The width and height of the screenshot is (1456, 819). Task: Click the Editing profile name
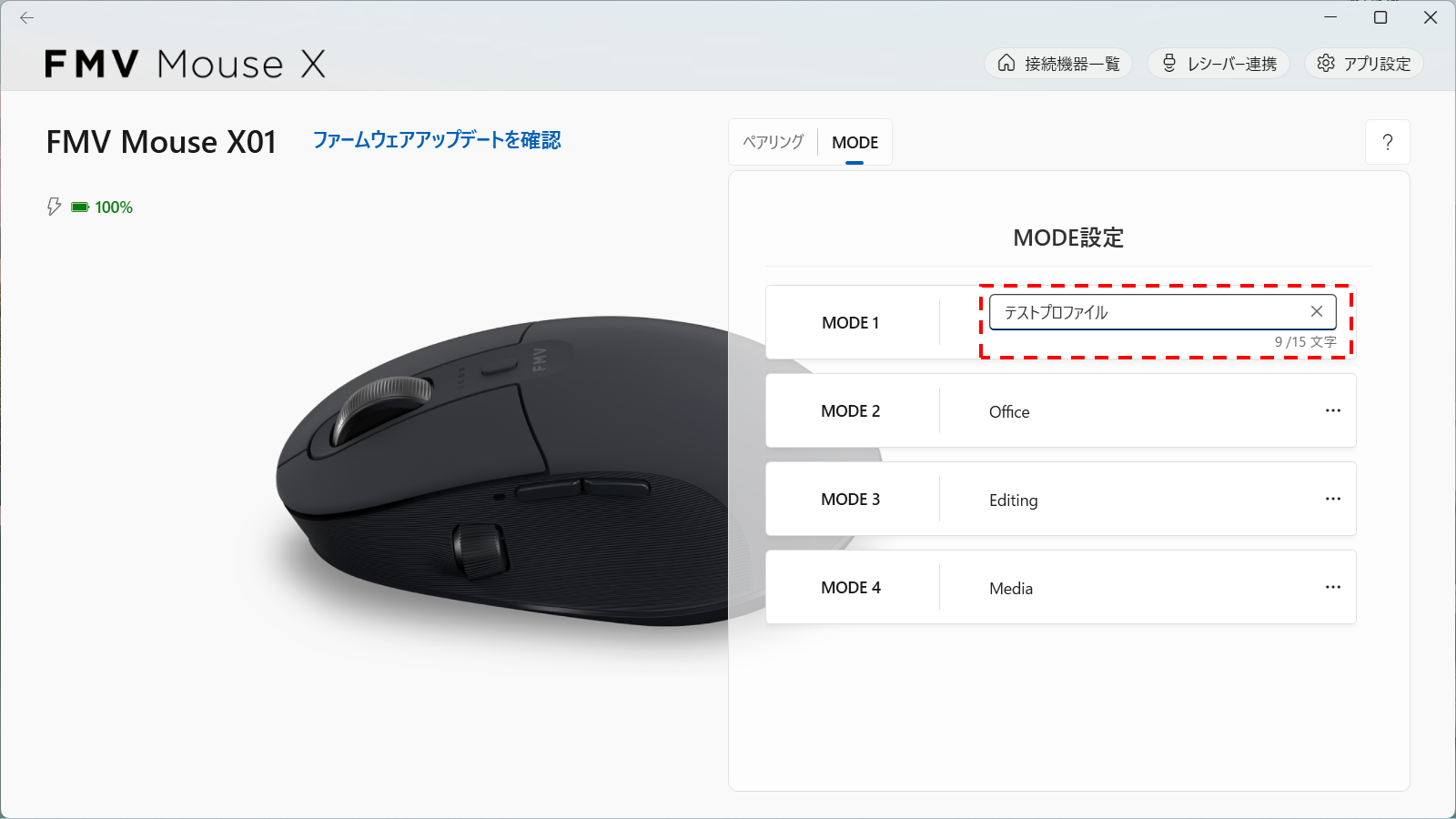coord(1013,500)
